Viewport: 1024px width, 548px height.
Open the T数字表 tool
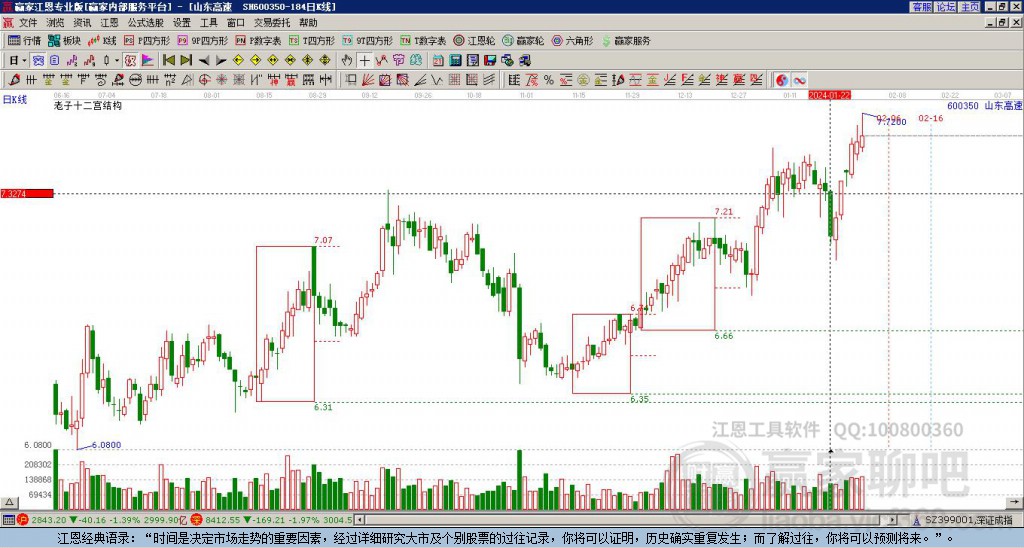[x=423, y=40]
